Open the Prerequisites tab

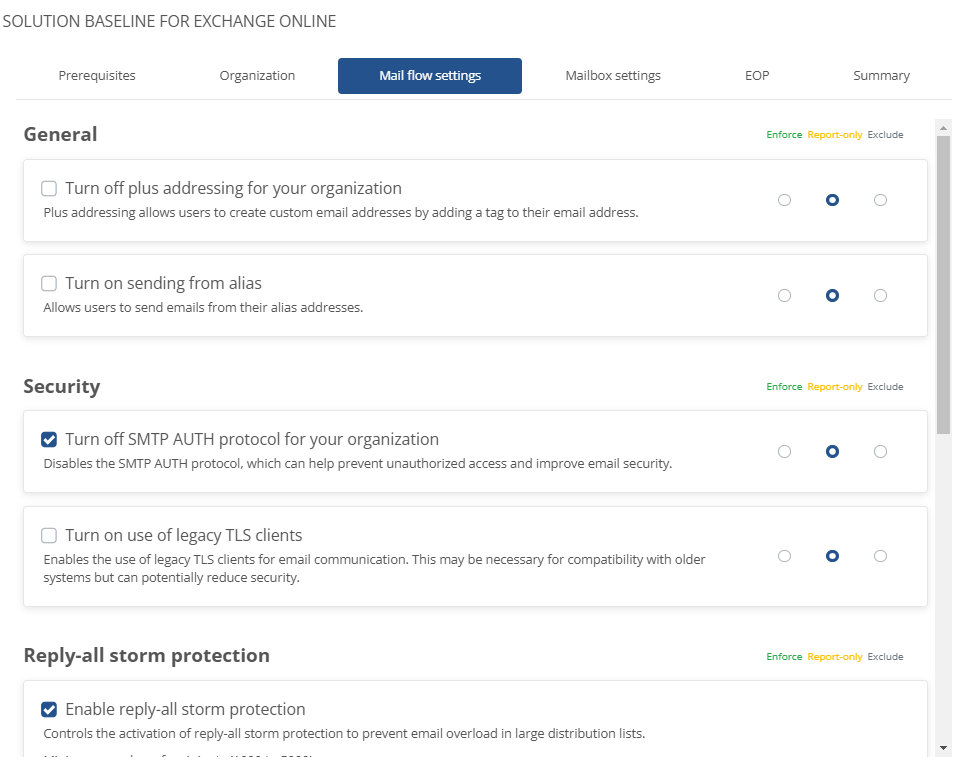97,76
